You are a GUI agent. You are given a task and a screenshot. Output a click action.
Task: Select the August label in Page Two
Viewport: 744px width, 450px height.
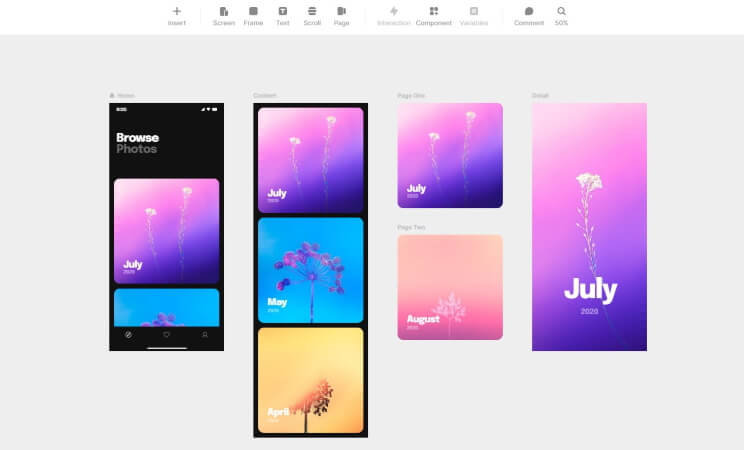pyautogui.click(x=423, y=319)
